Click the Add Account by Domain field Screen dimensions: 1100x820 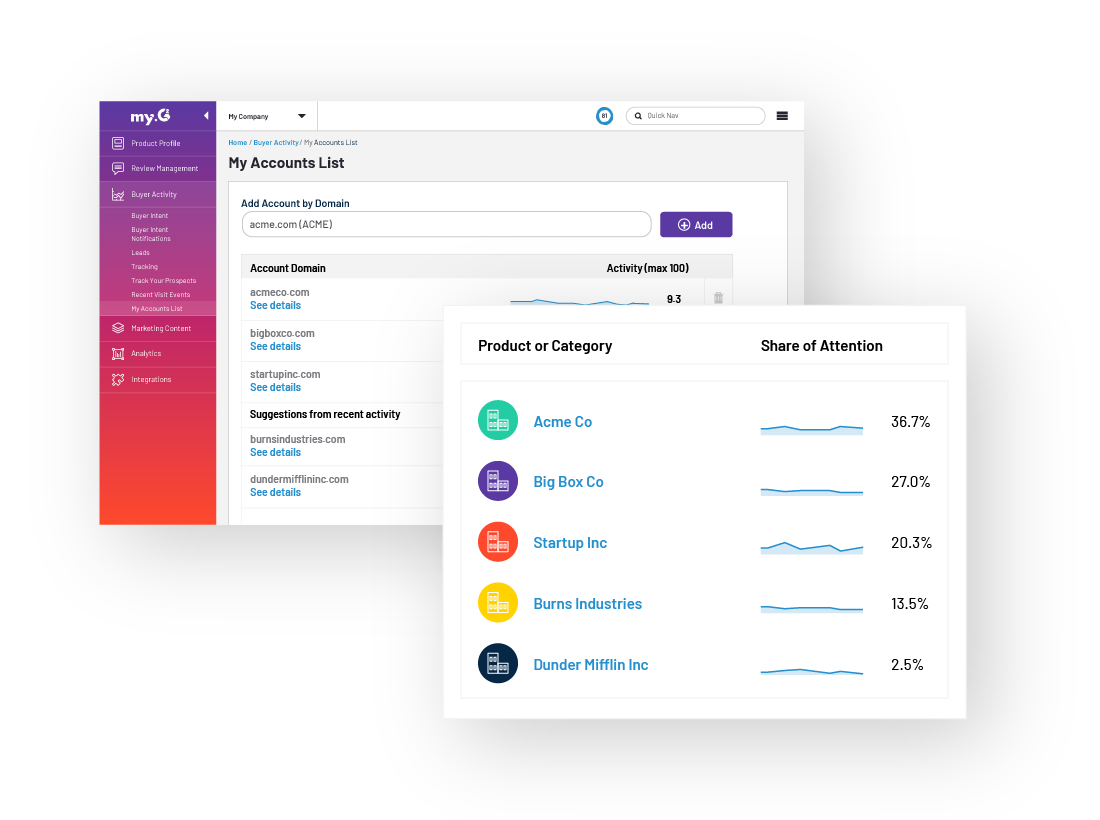click(446, 225)
